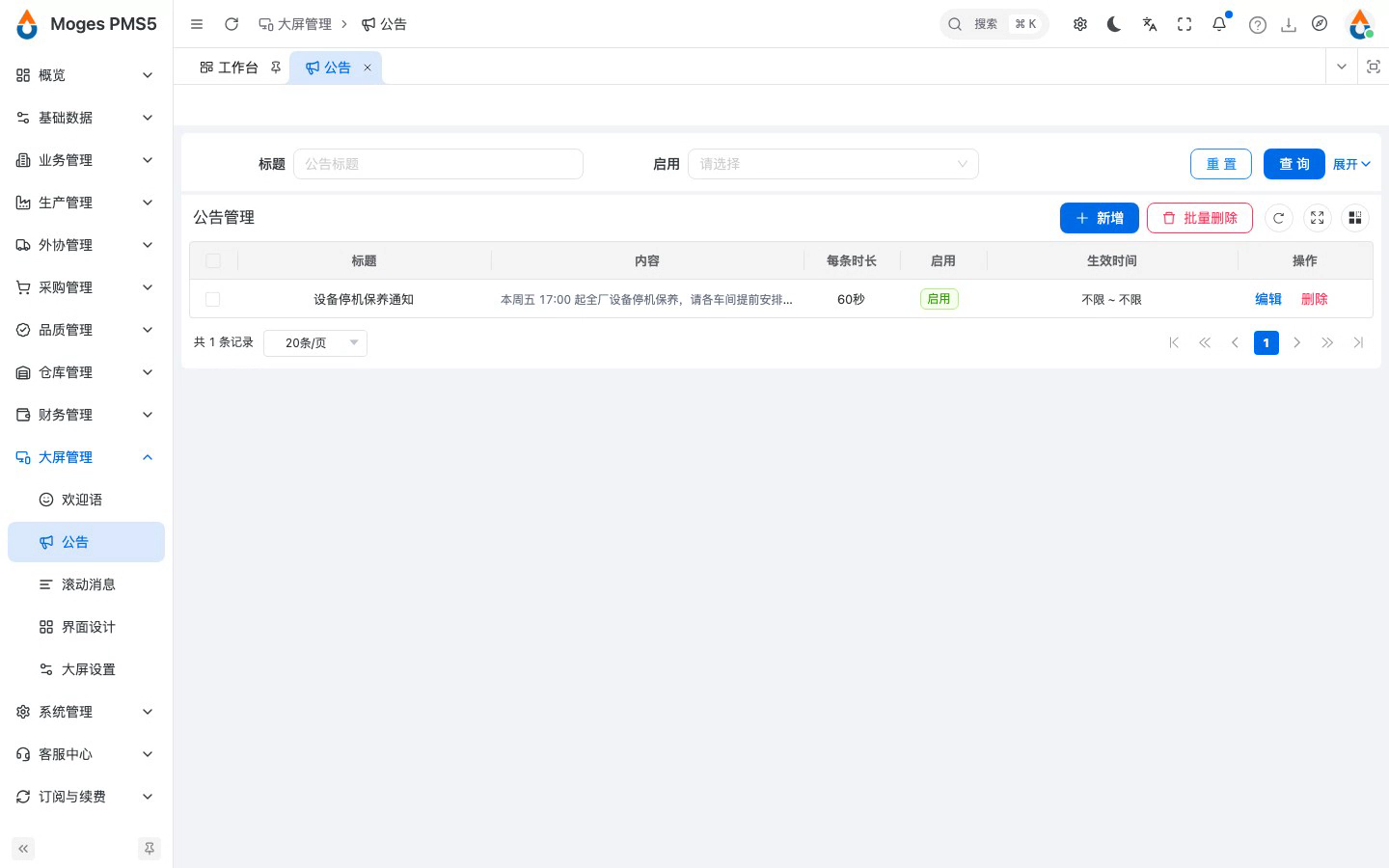Go to next page arrow
1389x868 pixels.
pos(1297,342)
